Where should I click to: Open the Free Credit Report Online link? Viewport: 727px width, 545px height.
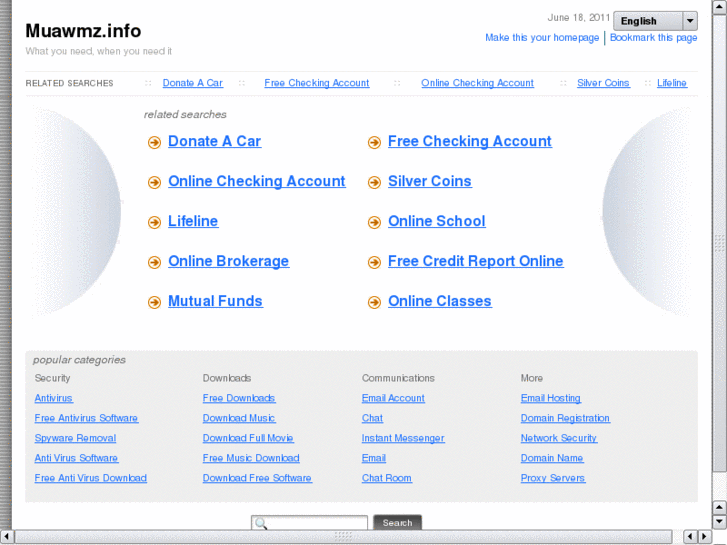tap(476, 261)
